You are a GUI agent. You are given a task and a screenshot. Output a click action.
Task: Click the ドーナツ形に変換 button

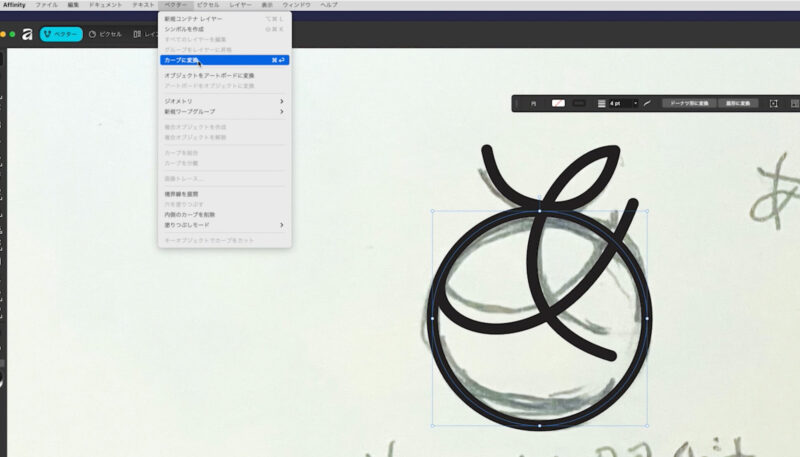tap(689, 103)
